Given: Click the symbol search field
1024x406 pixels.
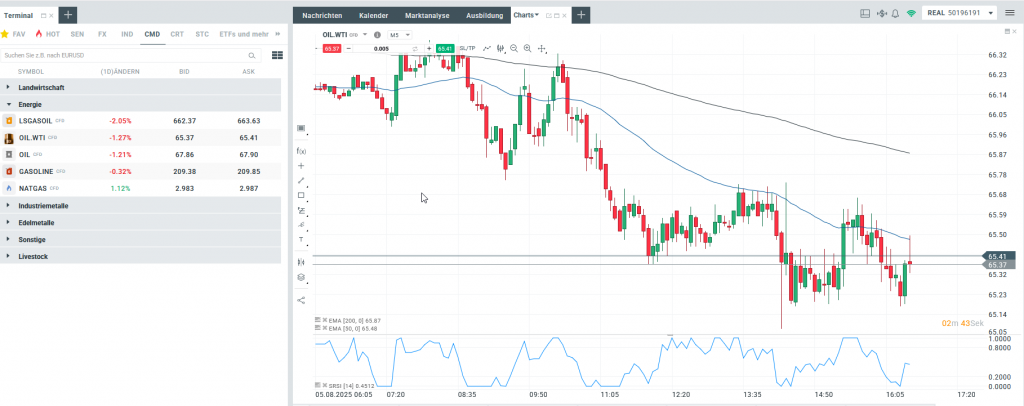Looking at the screenshot, I should coord(130,55).
